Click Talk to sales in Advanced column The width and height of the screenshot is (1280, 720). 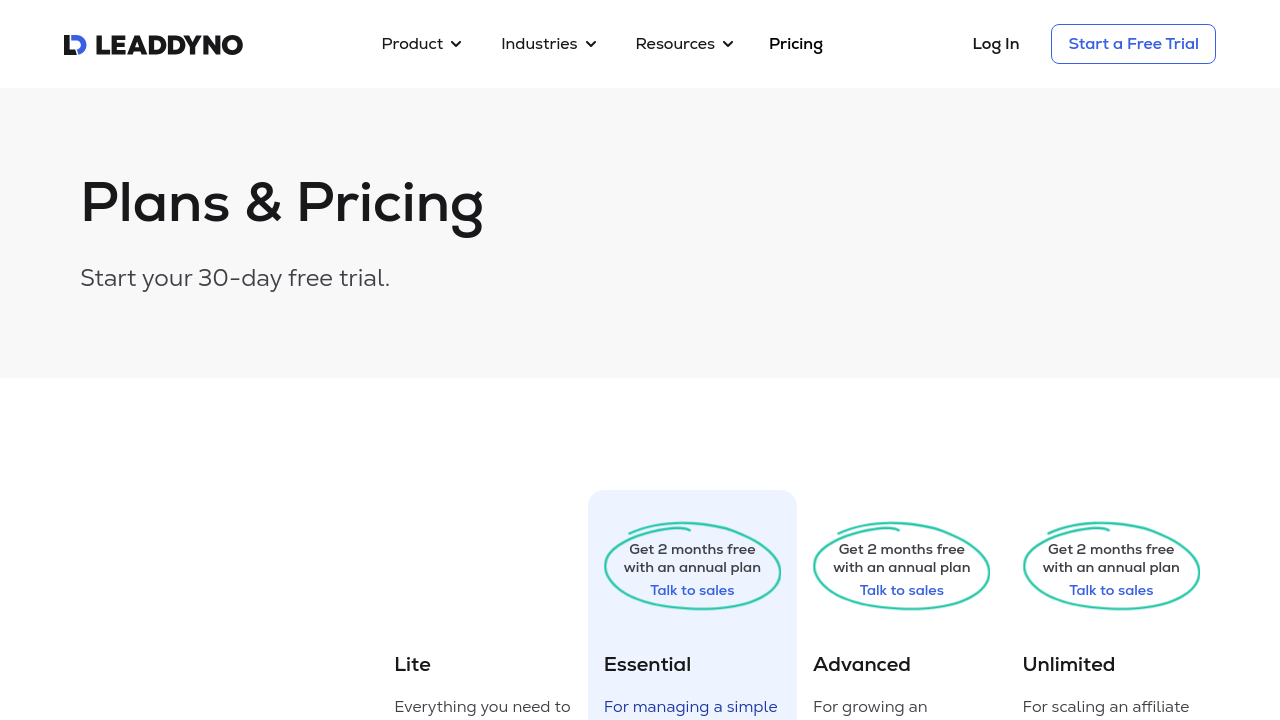click(902, 591)
